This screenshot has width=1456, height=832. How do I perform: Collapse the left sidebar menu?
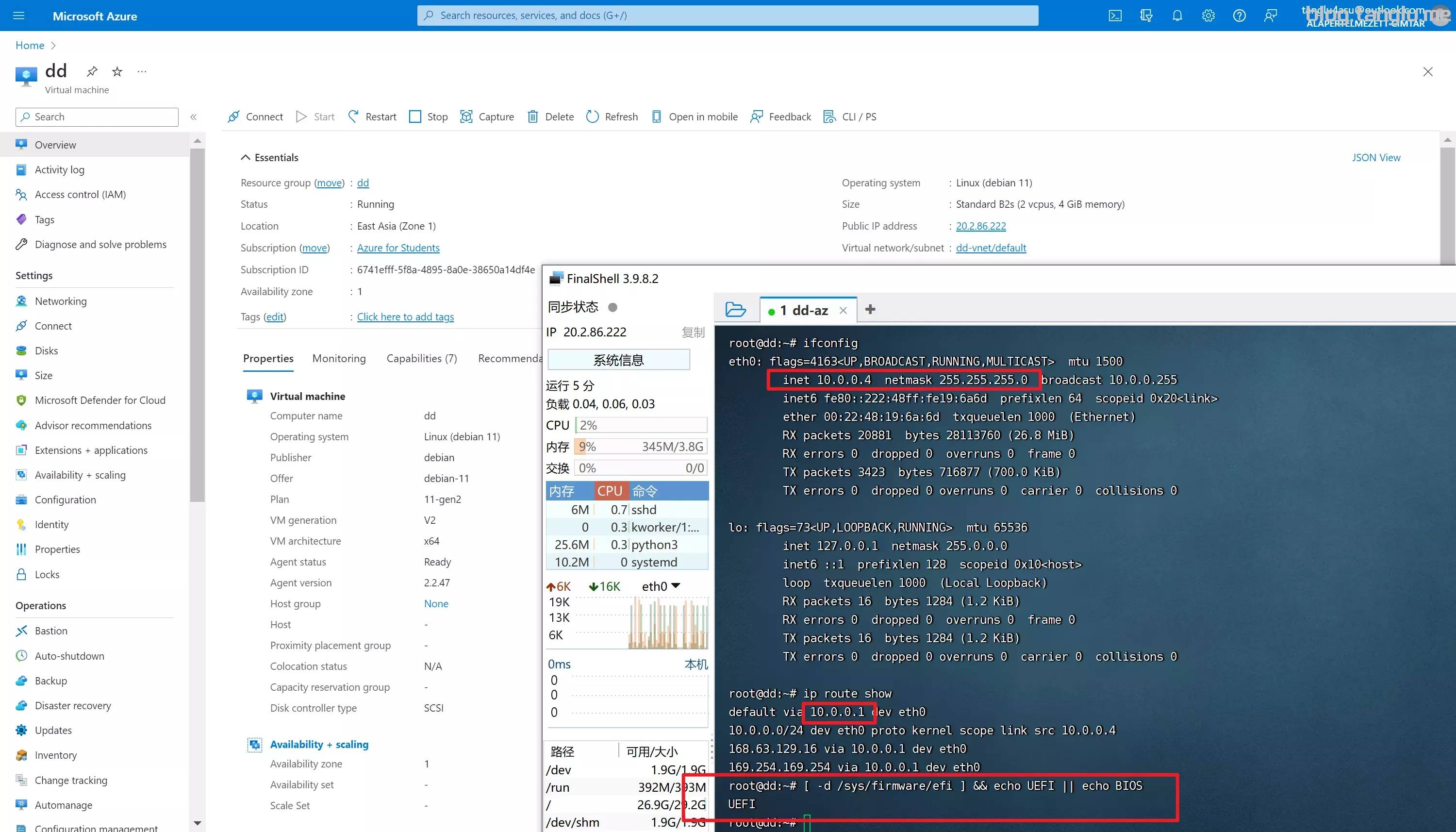pos(194,116)
